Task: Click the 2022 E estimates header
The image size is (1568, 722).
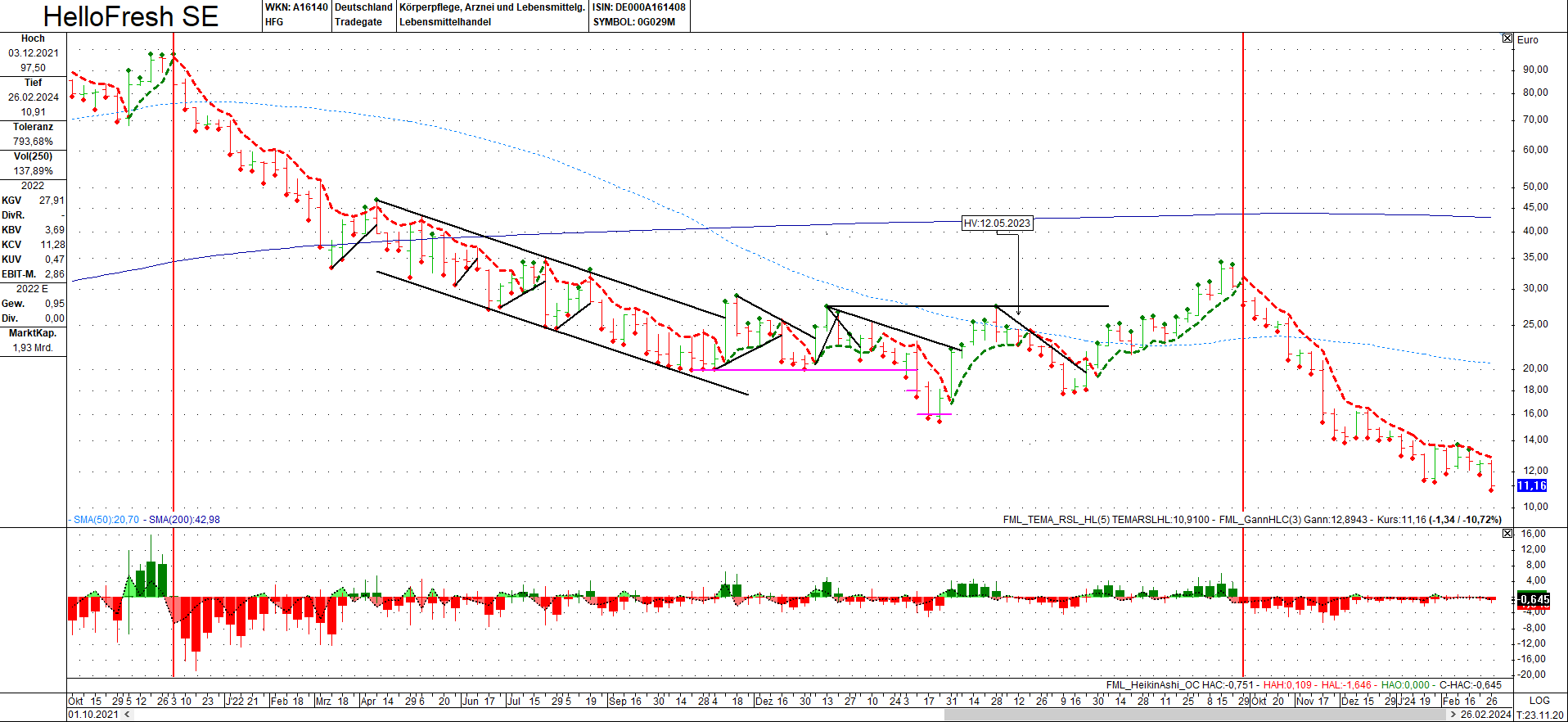Action: click(33, 289)
